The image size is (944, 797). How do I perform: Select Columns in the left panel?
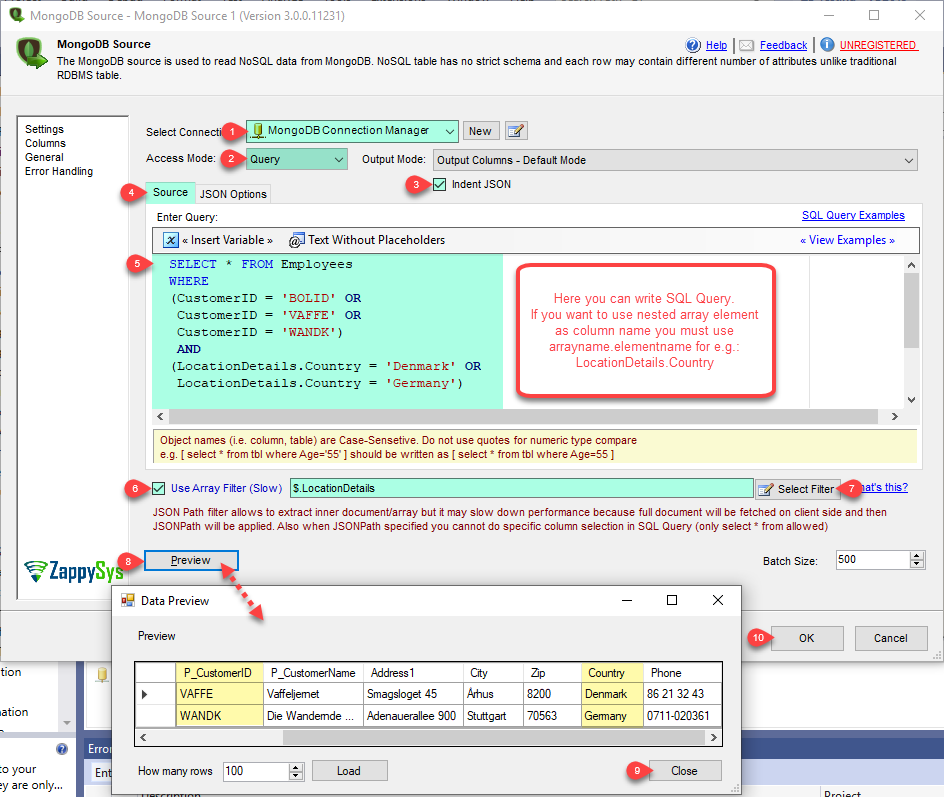[45, 143]
